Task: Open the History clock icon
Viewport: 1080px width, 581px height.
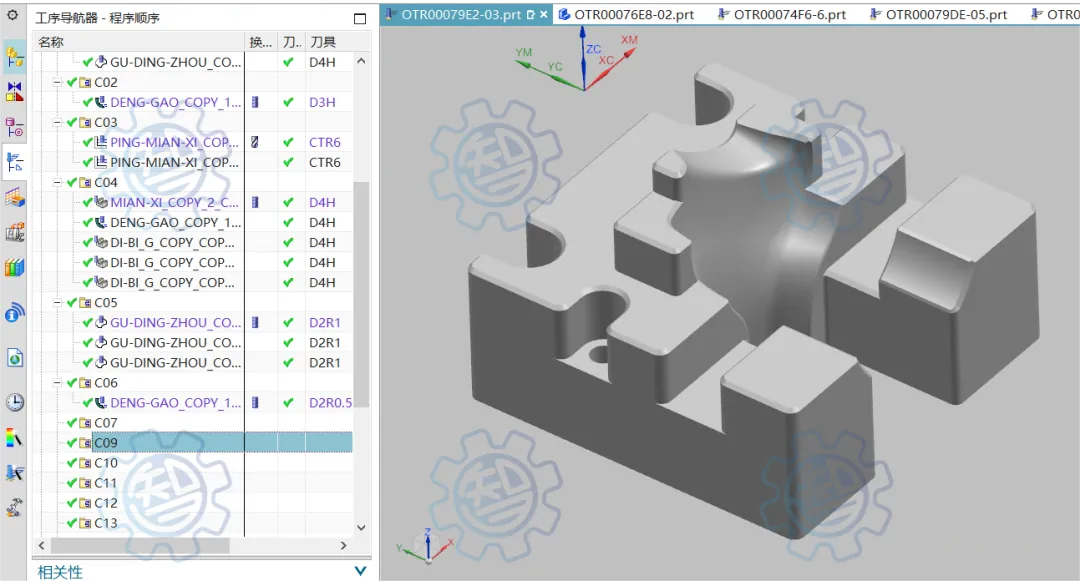Action: pos(14,403)
